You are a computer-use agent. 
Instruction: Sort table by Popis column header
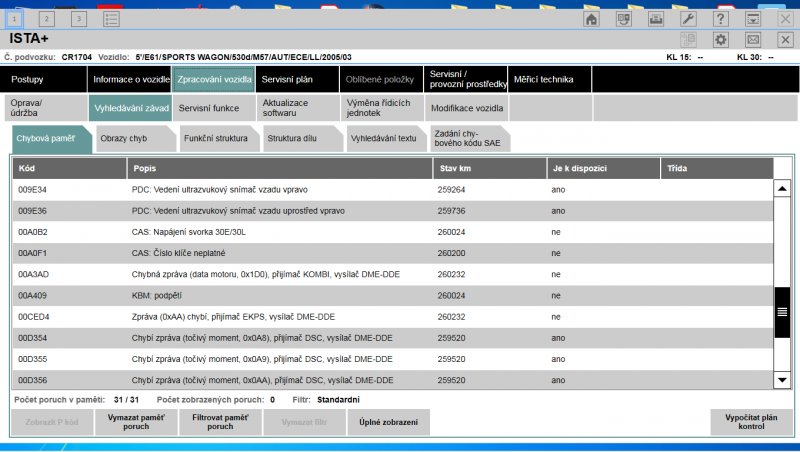click(x=280, y=168)
